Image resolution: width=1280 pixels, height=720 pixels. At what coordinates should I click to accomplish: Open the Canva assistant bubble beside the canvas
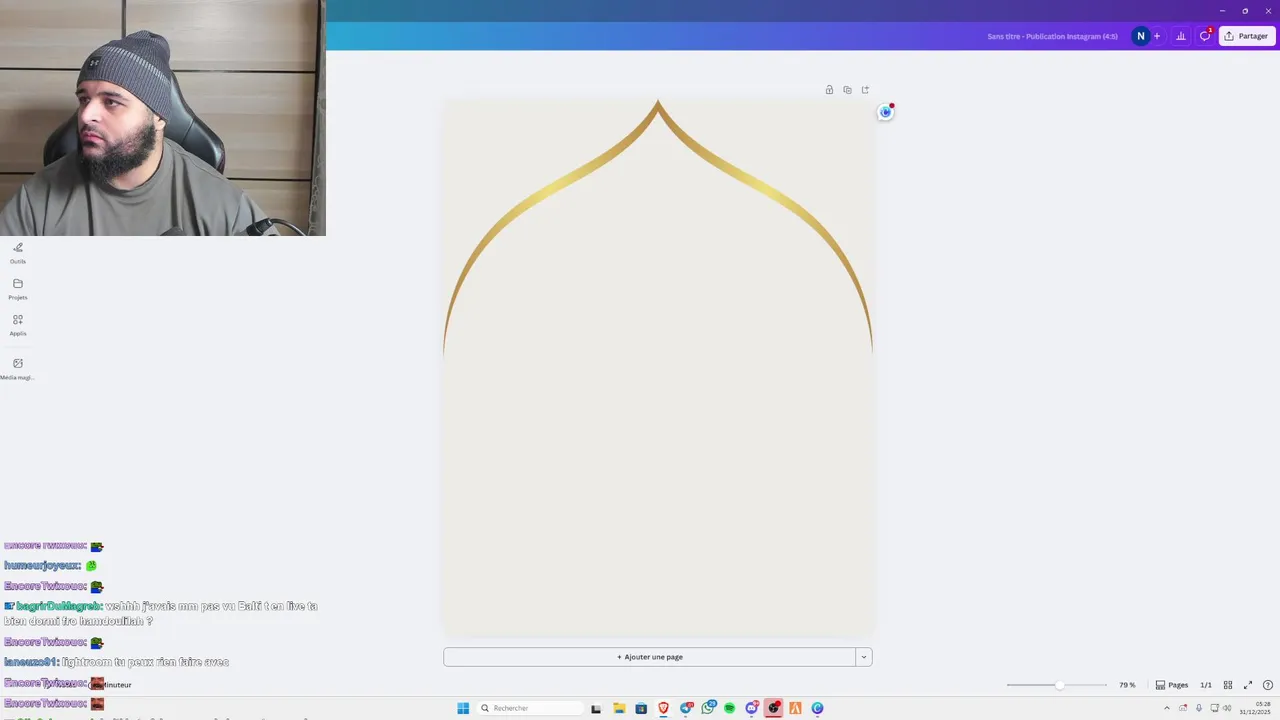pos(885,112)
